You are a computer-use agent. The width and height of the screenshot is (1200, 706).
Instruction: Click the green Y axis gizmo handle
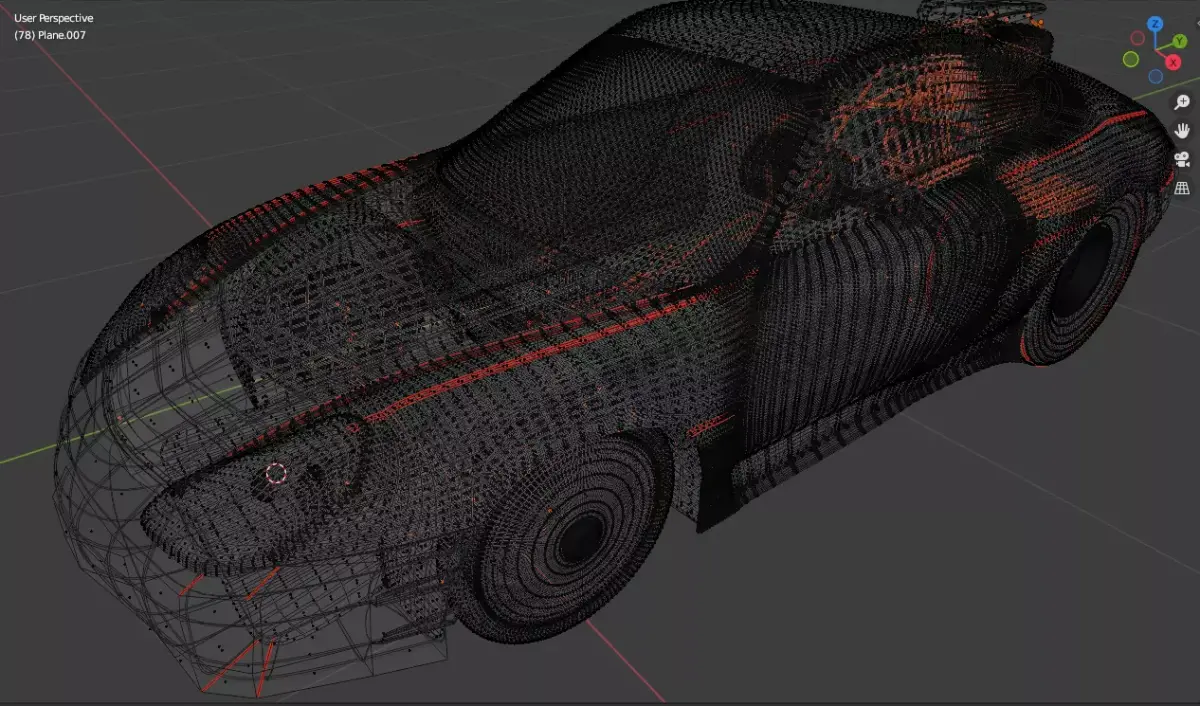(1179, 42)
